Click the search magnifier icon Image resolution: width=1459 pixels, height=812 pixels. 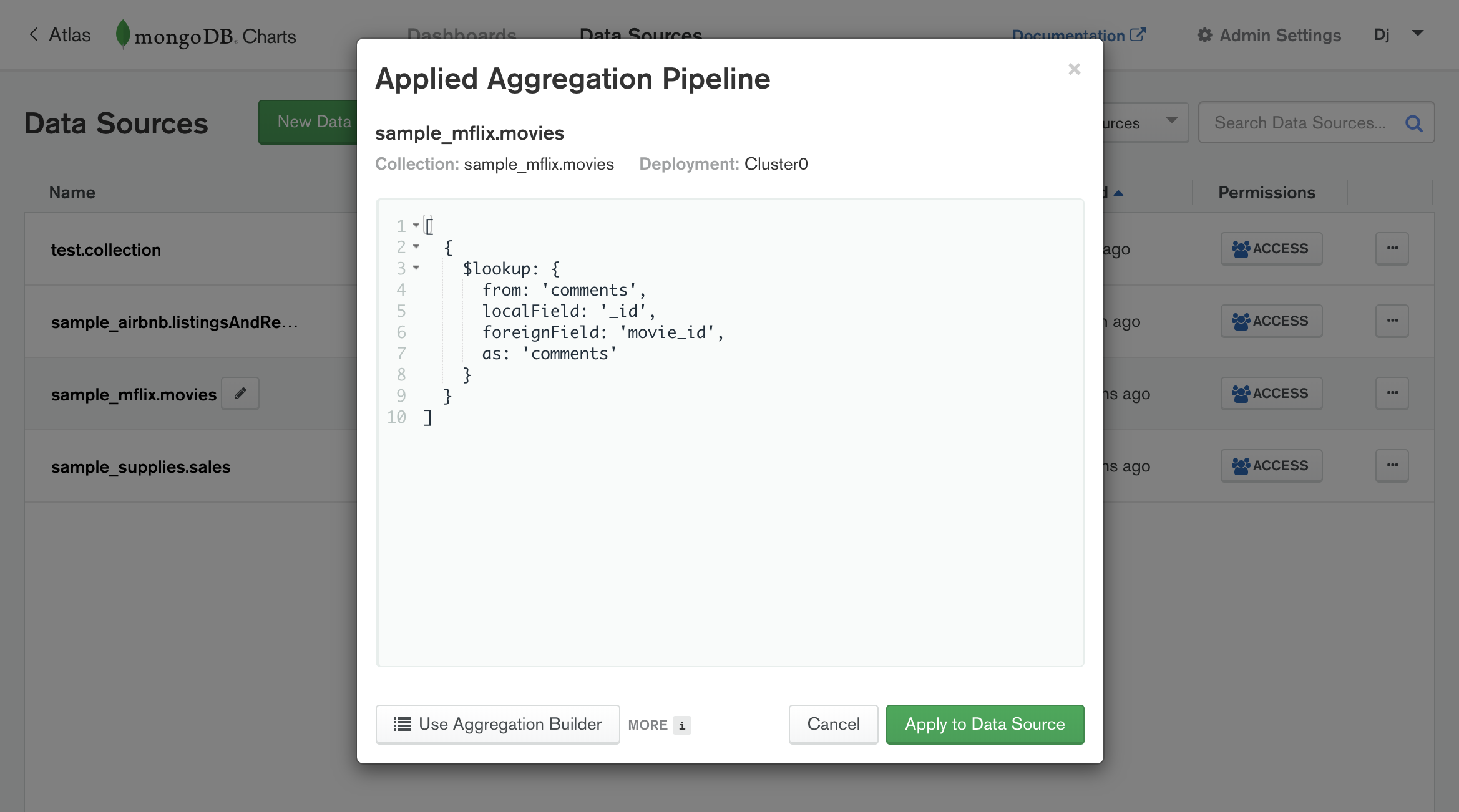(x=1414, y=123)
